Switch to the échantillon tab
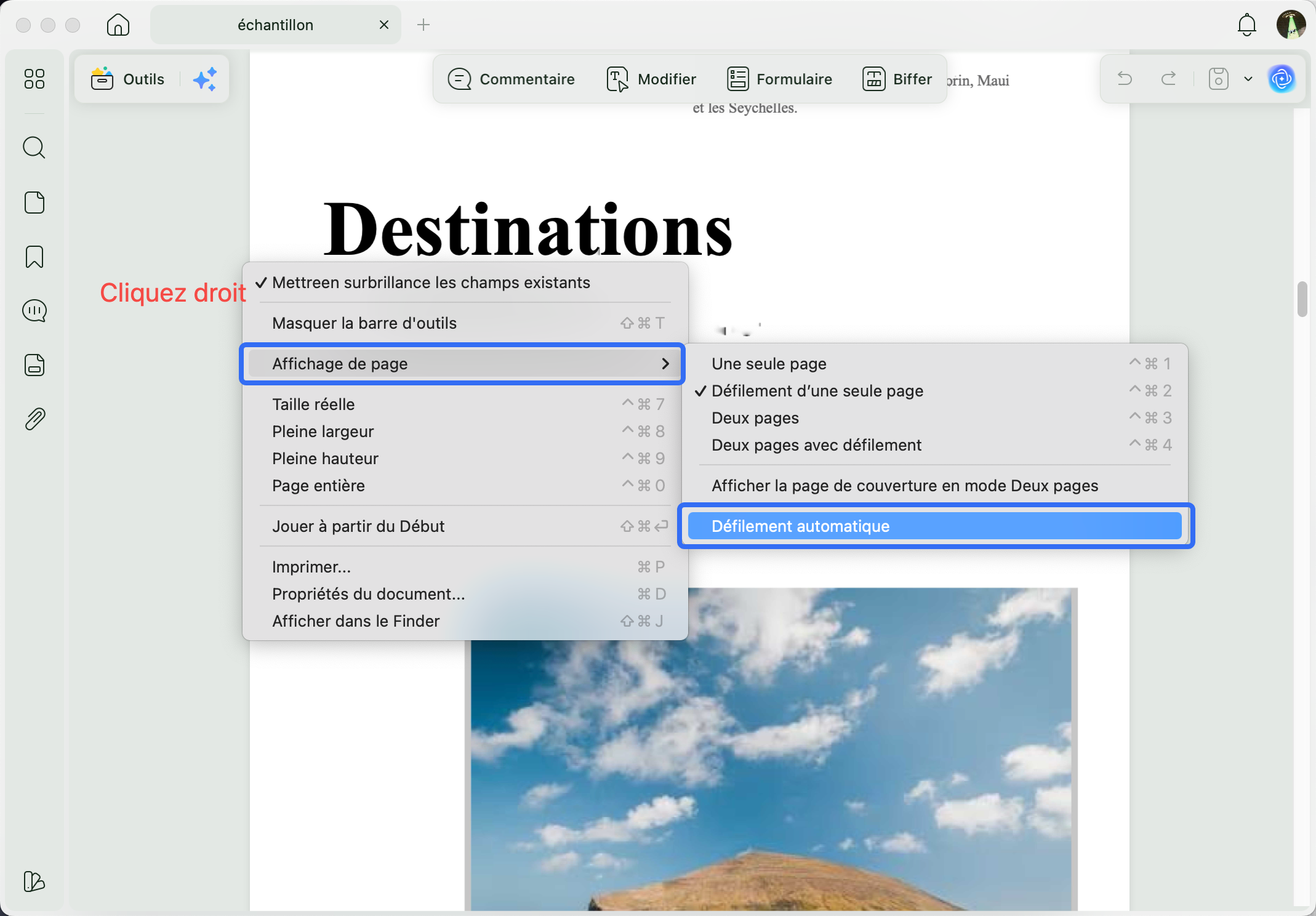 click(276, 25)
